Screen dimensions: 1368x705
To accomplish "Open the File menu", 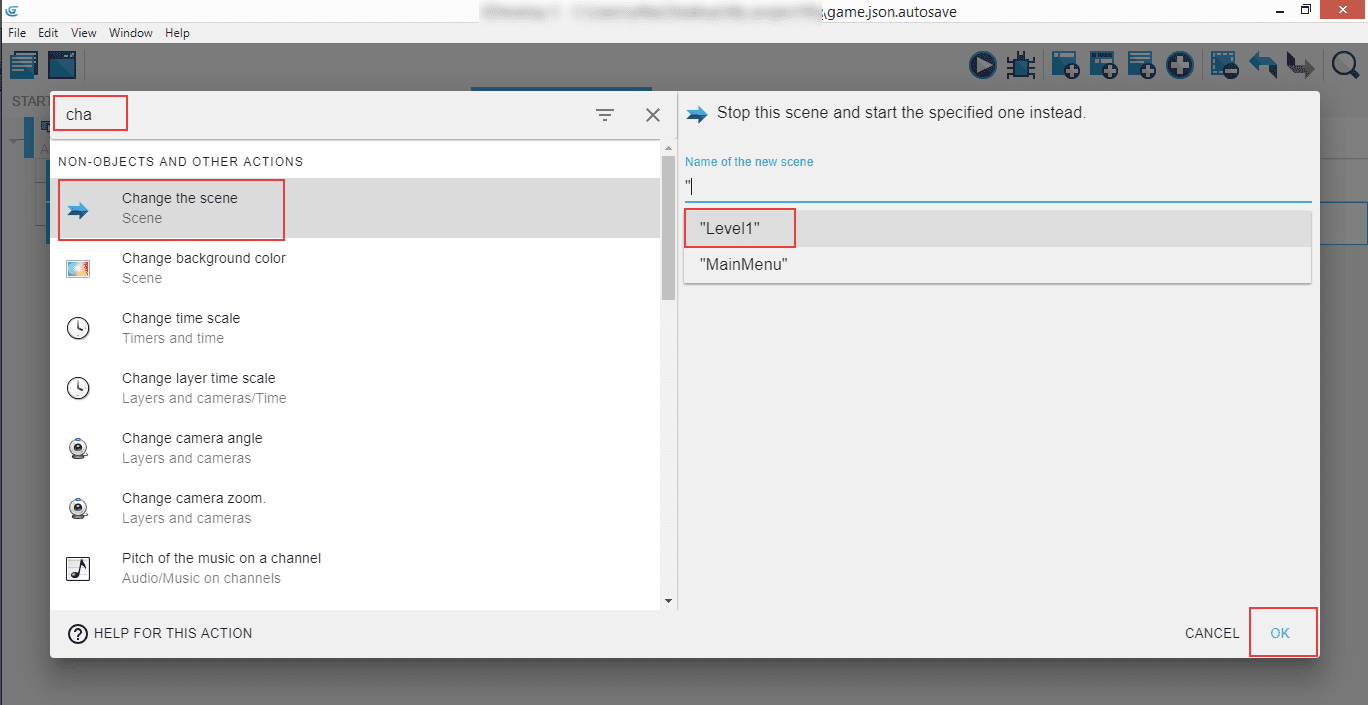I will pos(17,33).
